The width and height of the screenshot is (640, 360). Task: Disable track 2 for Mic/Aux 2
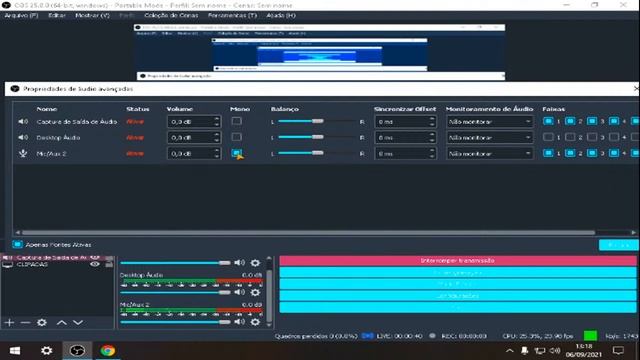click(x=570, y=153)
